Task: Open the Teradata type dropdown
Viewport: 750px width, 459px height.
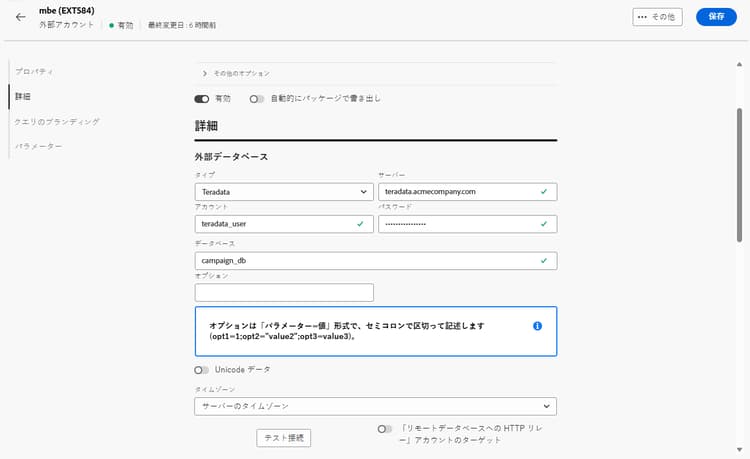Action: 284,192
